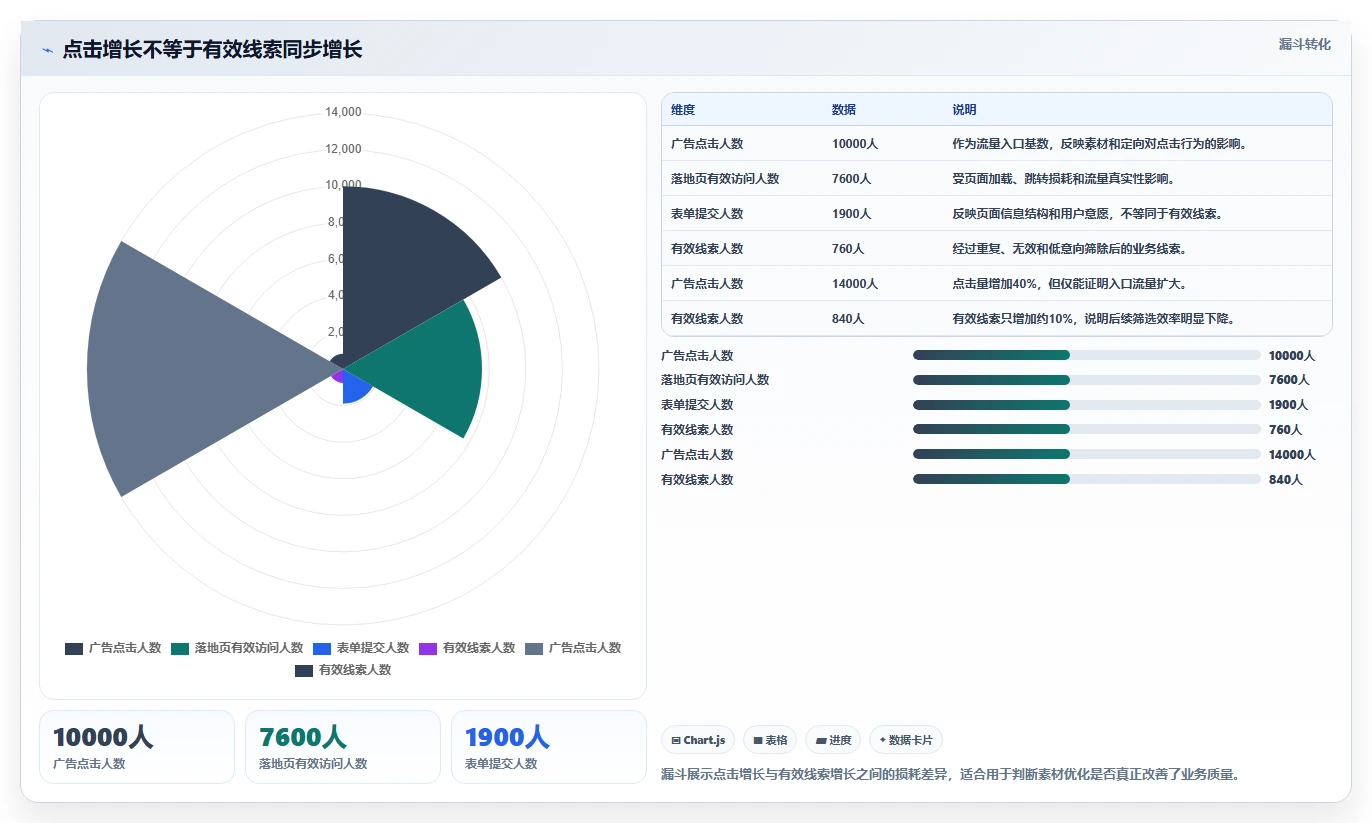Click the 进度 chip

point(833,740)
